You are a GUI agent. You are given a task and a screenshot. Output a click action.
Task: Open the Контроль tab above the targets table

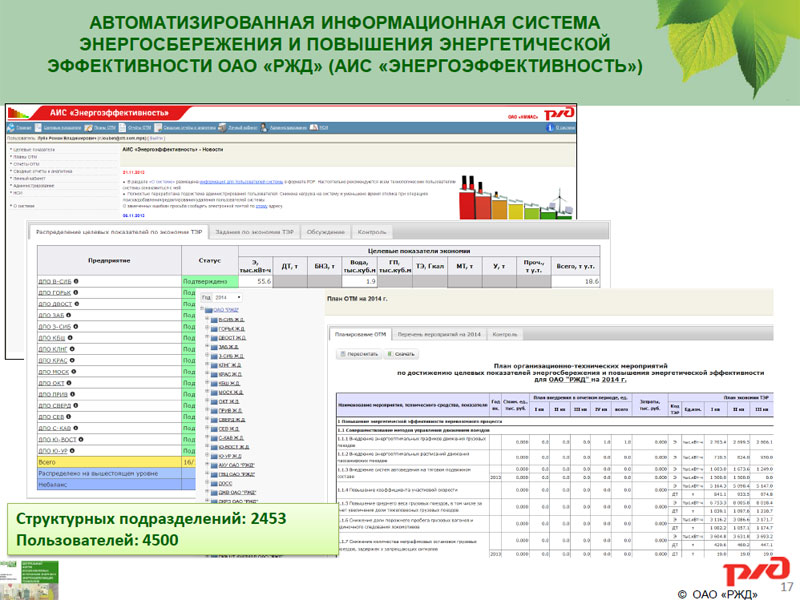tap(372, 232)
